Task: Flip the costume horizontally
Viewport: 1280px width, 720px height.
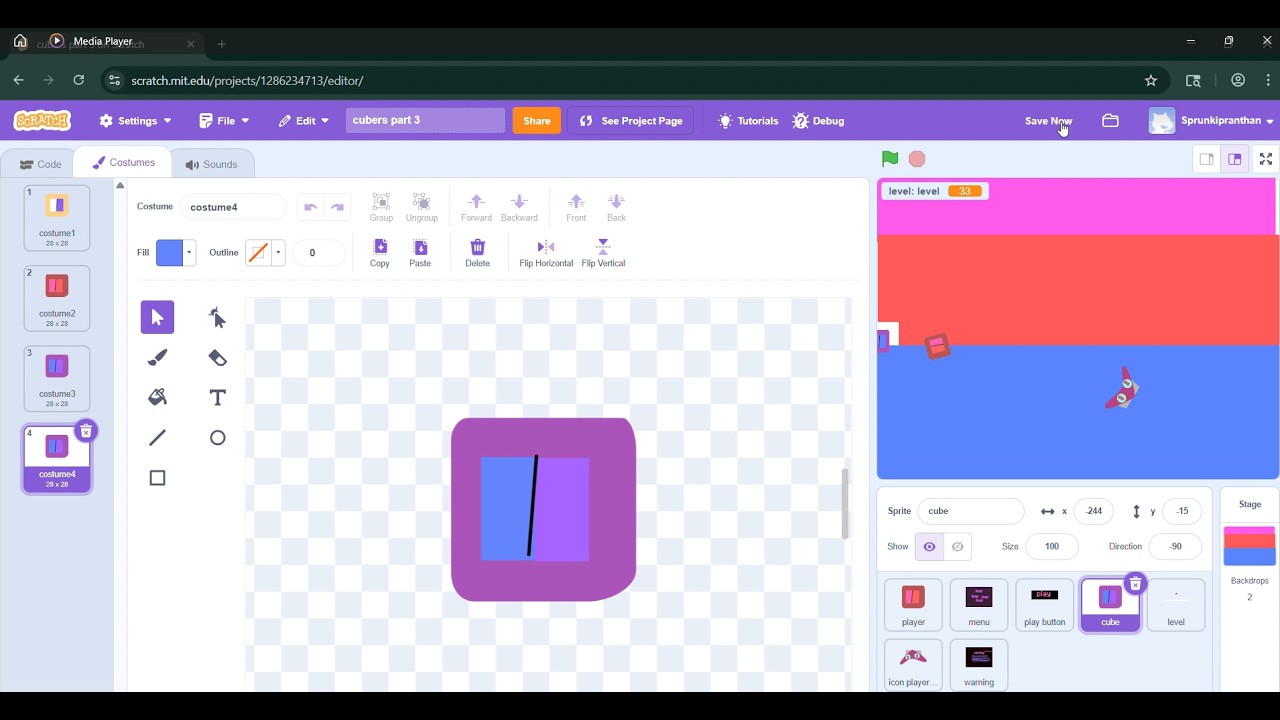Action: tap(546, 253)
